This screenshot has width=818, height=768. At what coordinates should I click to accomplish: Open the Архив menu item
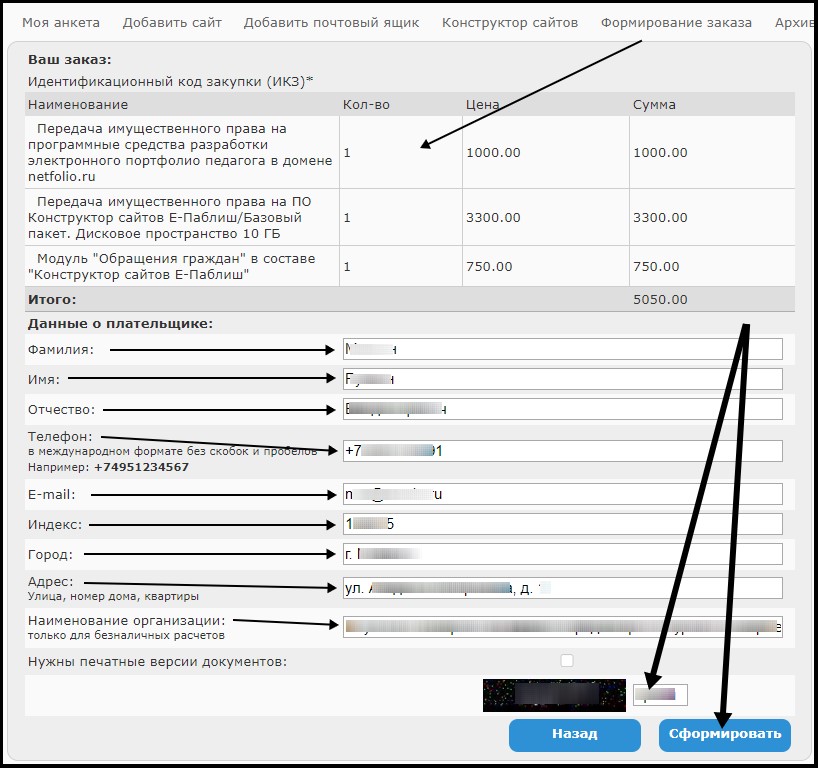click(795, 22)
